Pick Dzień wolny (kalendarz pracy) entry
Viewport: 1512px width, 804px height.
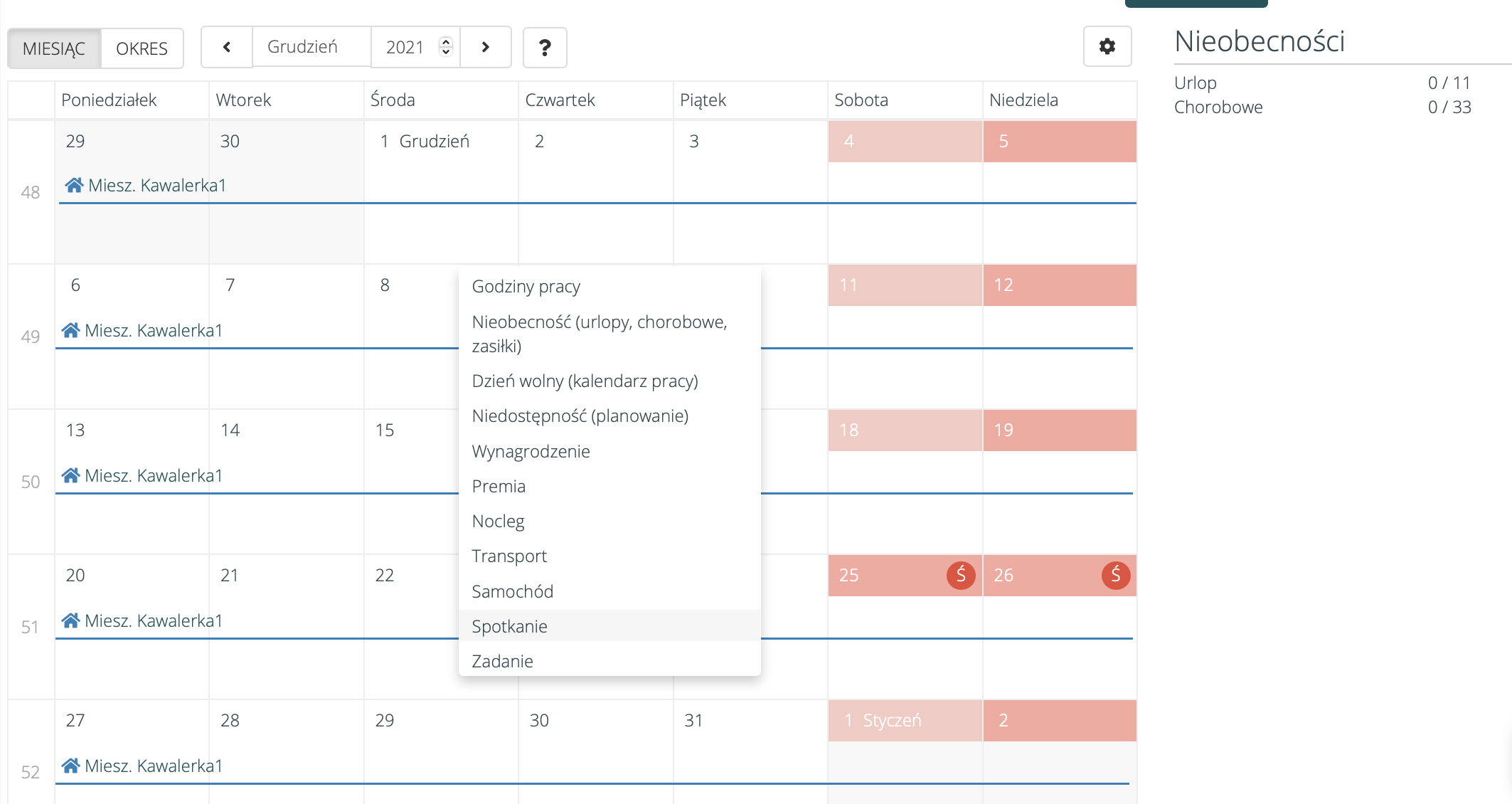[585, 381]
